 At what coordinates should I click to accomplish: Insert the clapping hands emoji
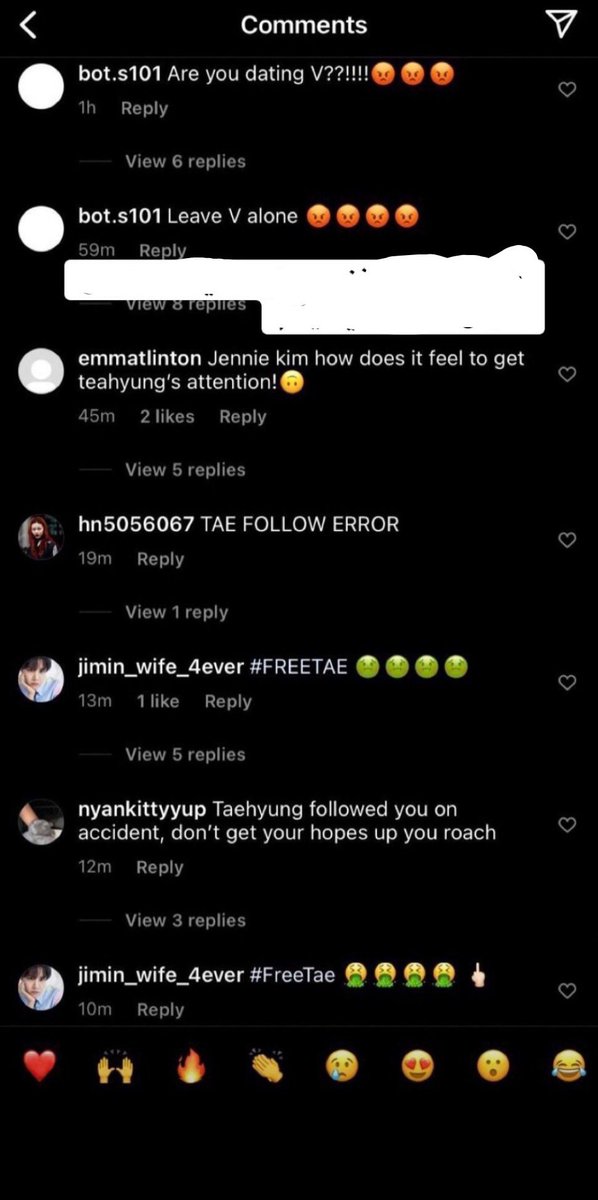point(266,1067)
